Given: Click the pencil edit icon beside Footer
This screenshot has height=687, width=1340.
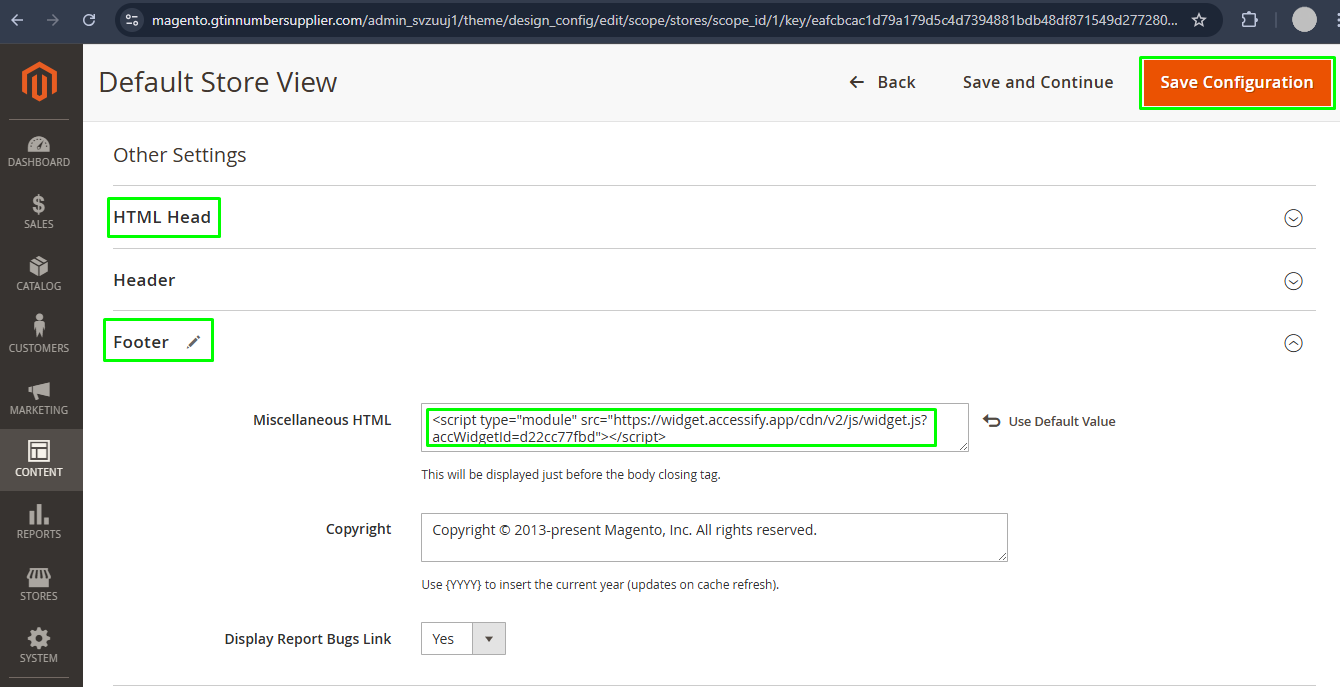Looking at the screenshot, I should [193, 341].
